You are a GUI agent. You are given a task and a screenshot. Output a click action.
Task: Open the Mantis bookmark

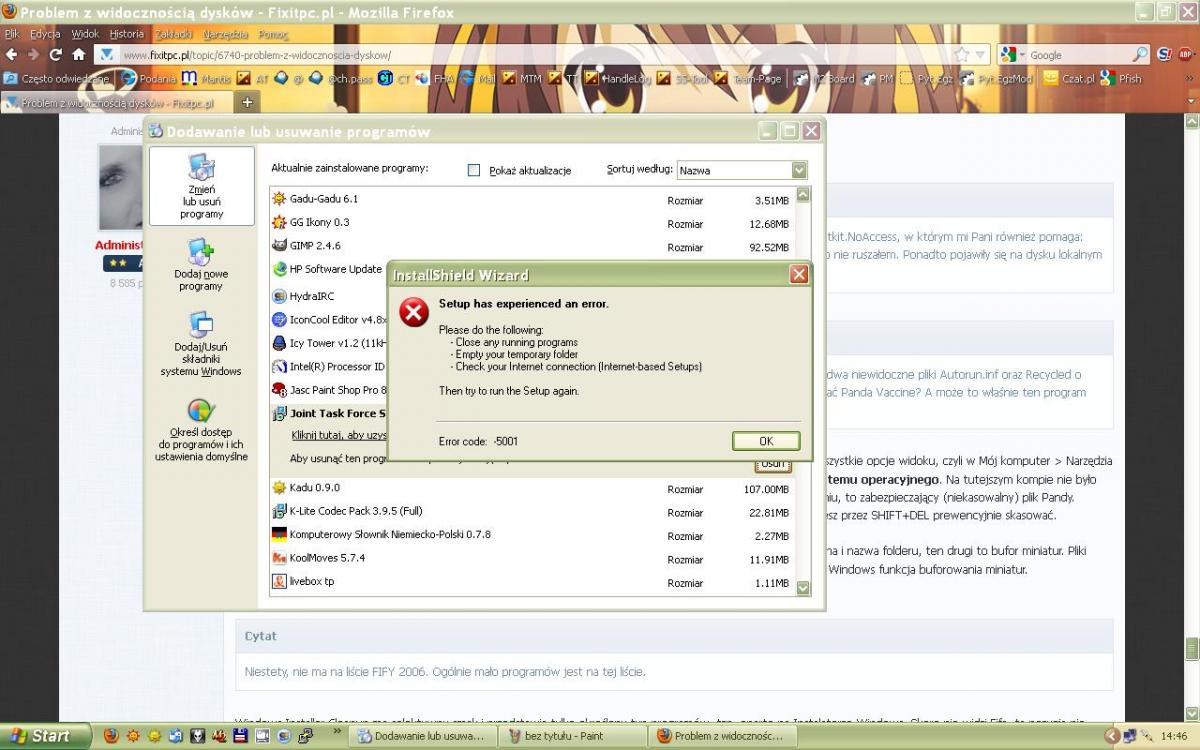pyautogui.click(x=207, y=78)
